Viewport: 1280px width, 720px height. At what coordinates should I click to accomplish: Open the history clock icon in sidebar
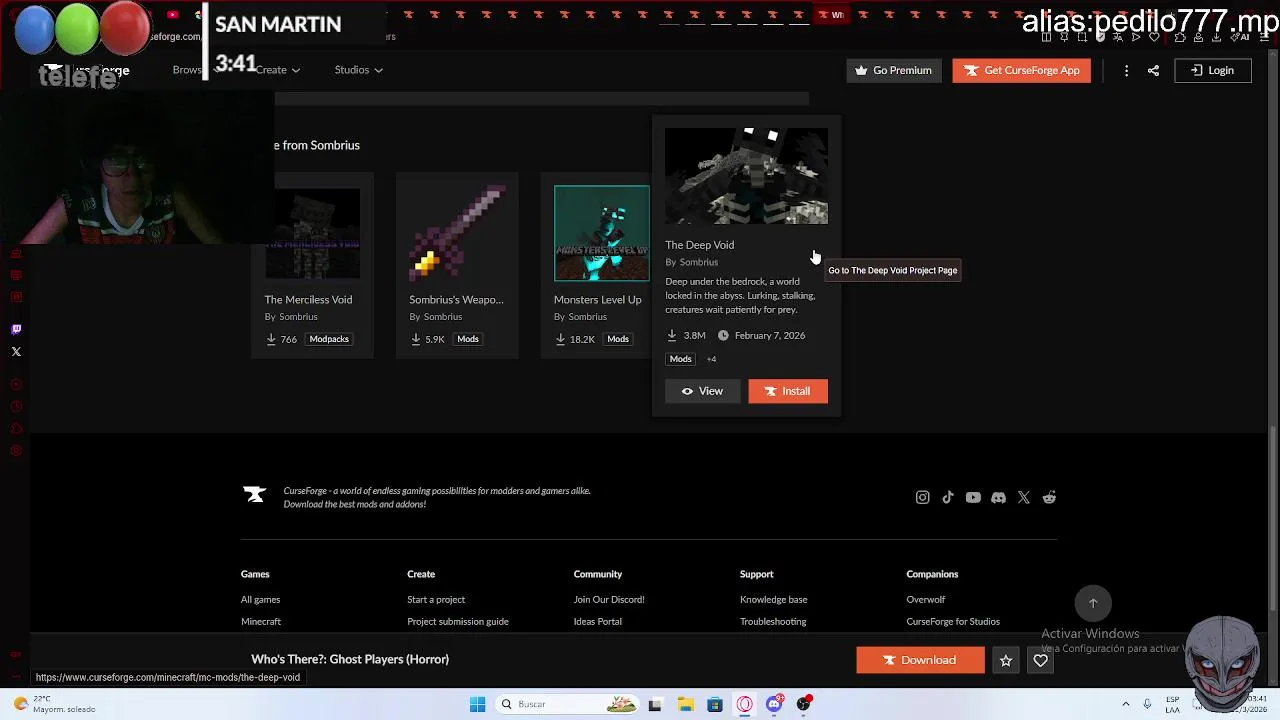pos(16,407)
